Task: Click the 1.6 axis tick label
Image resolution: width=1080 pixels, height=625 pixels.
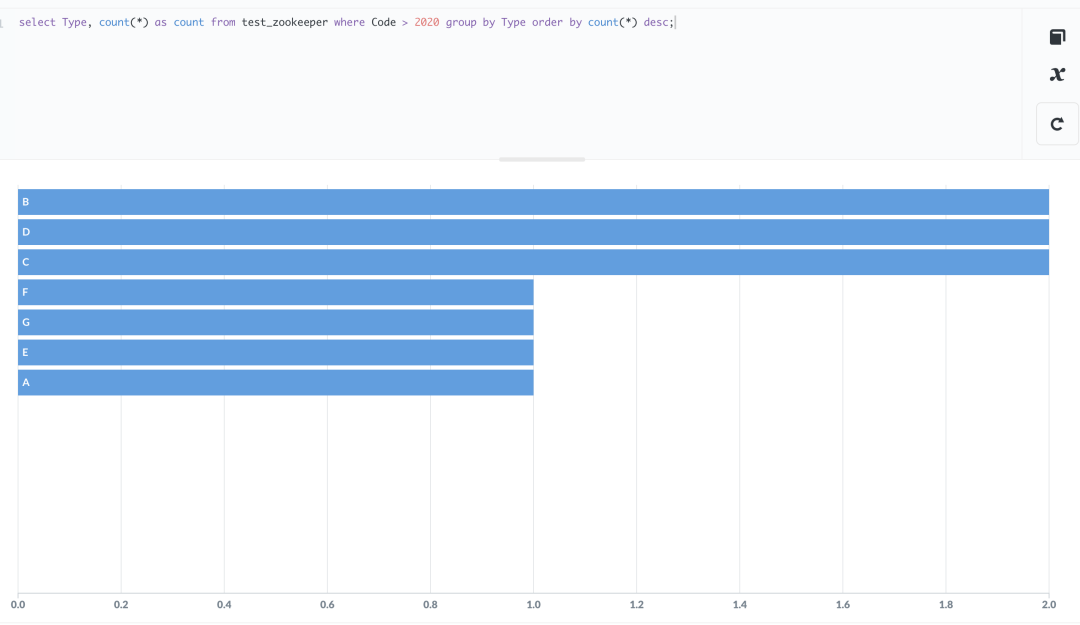Action: (x=843, y=604)
